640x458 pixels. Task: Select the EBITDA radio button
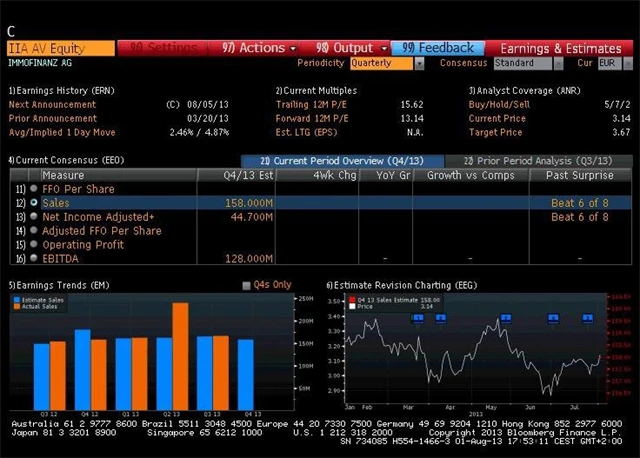34,258
